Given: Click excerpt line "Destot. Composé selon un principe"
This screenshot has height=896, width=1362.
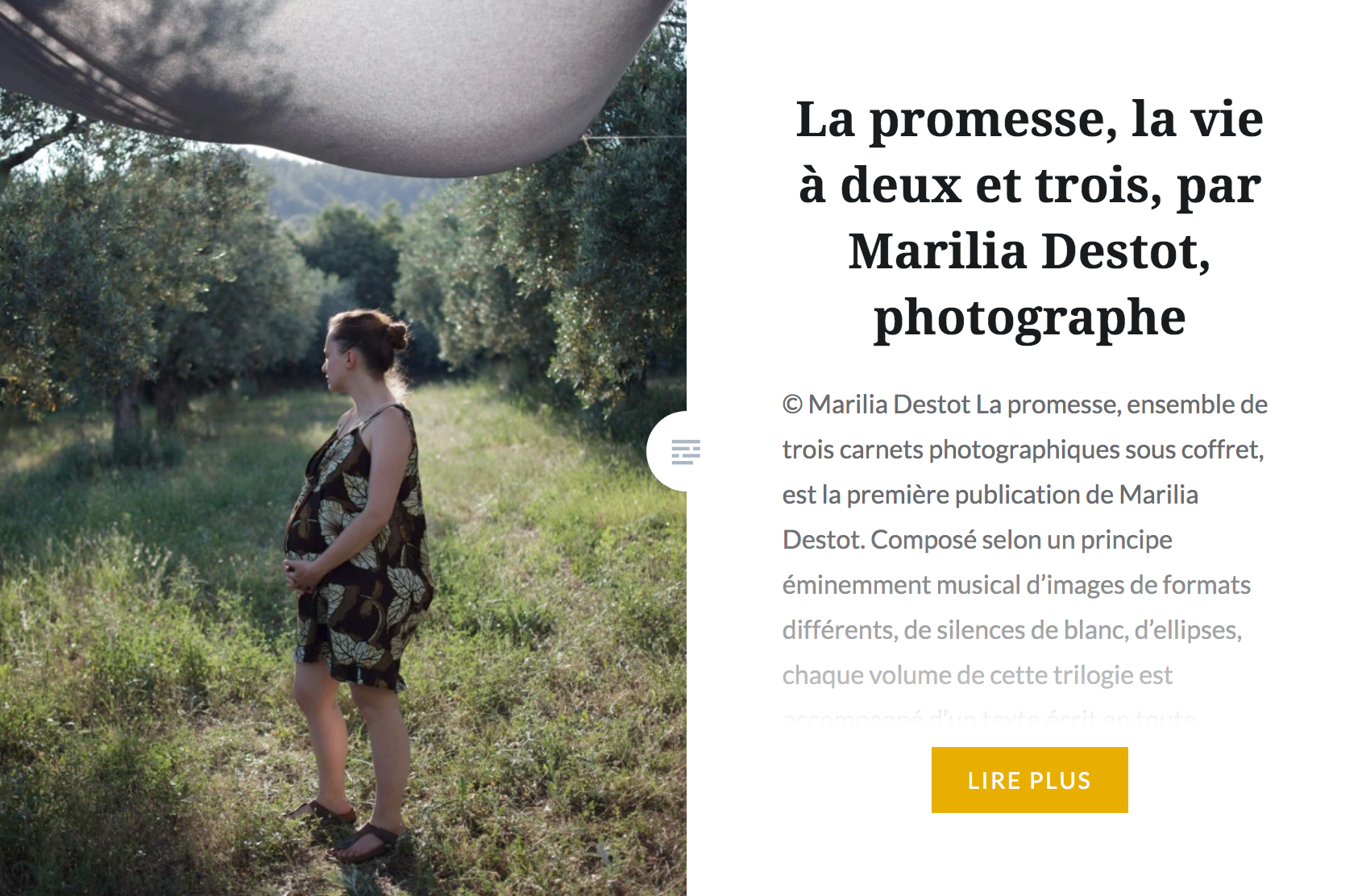Looking at the screenshot, I should pos(977,540).
